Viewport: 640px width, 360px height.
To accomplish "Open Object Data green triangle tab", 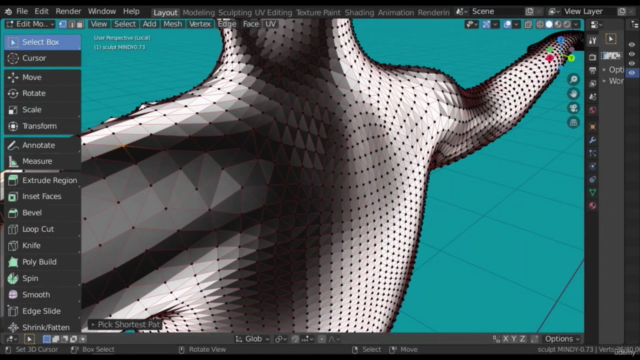I will click(593, 192).
